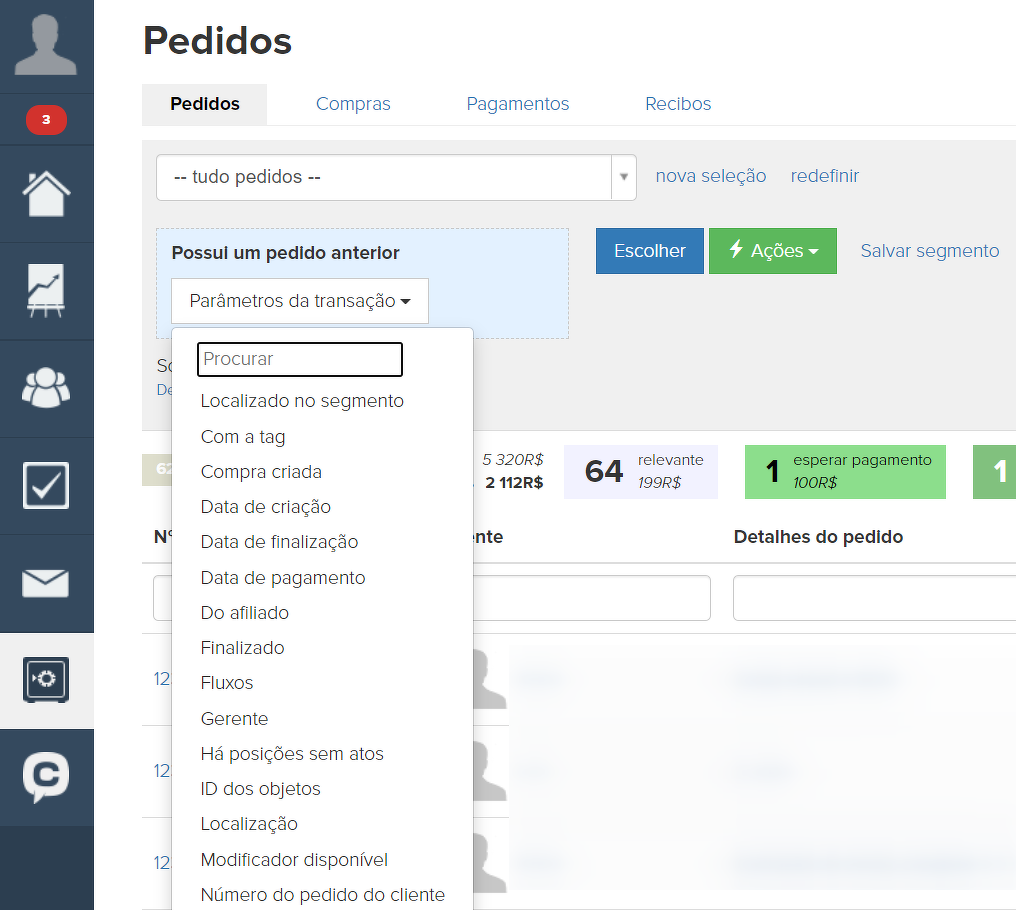Expand the green Ações dropdown button
The image size is (1016, 910).
click(772, 251)
